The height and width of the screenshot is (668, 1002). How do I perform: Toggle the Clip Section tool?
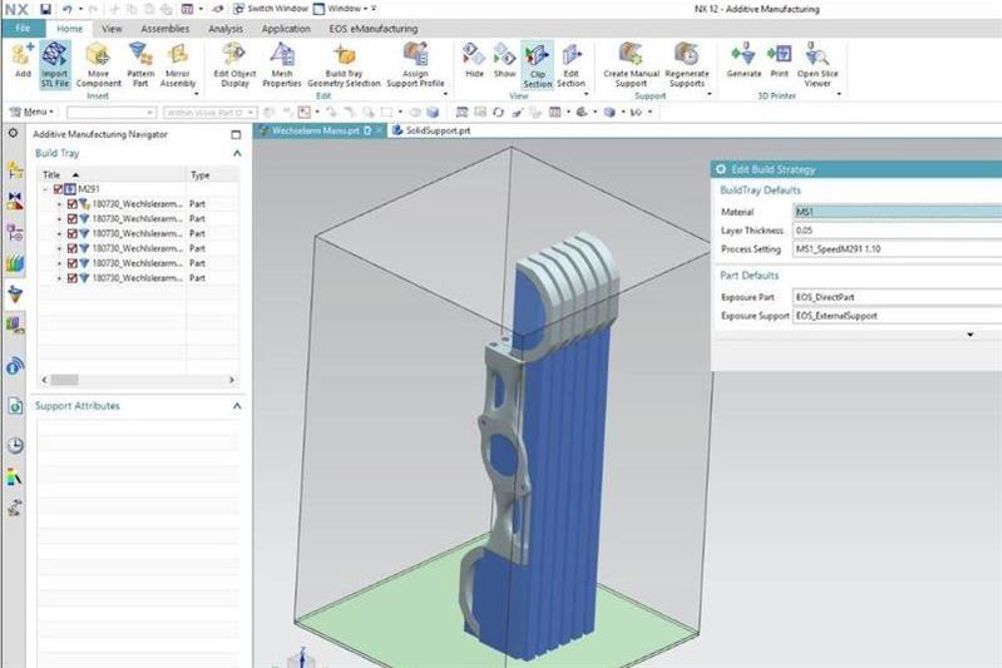coord(537,65)
